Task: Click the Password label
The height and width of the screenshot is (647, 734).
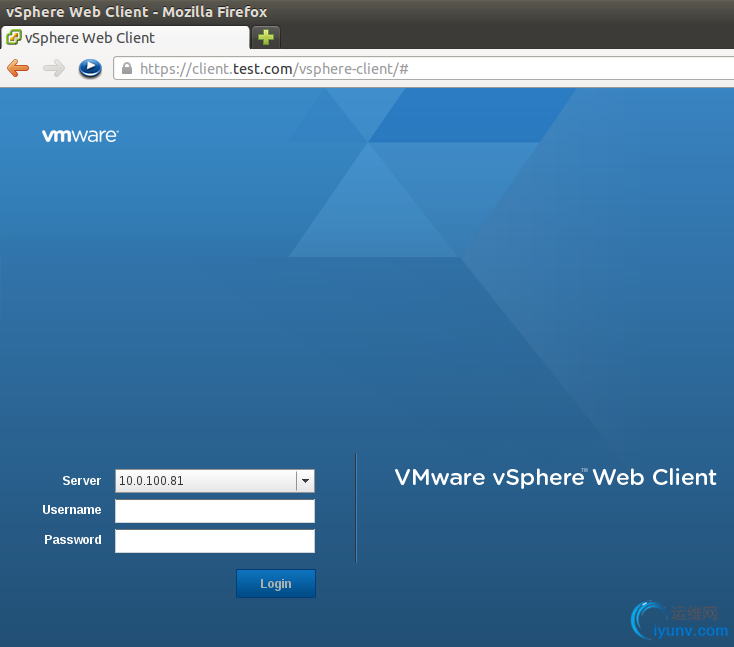Action: (73, 540)
